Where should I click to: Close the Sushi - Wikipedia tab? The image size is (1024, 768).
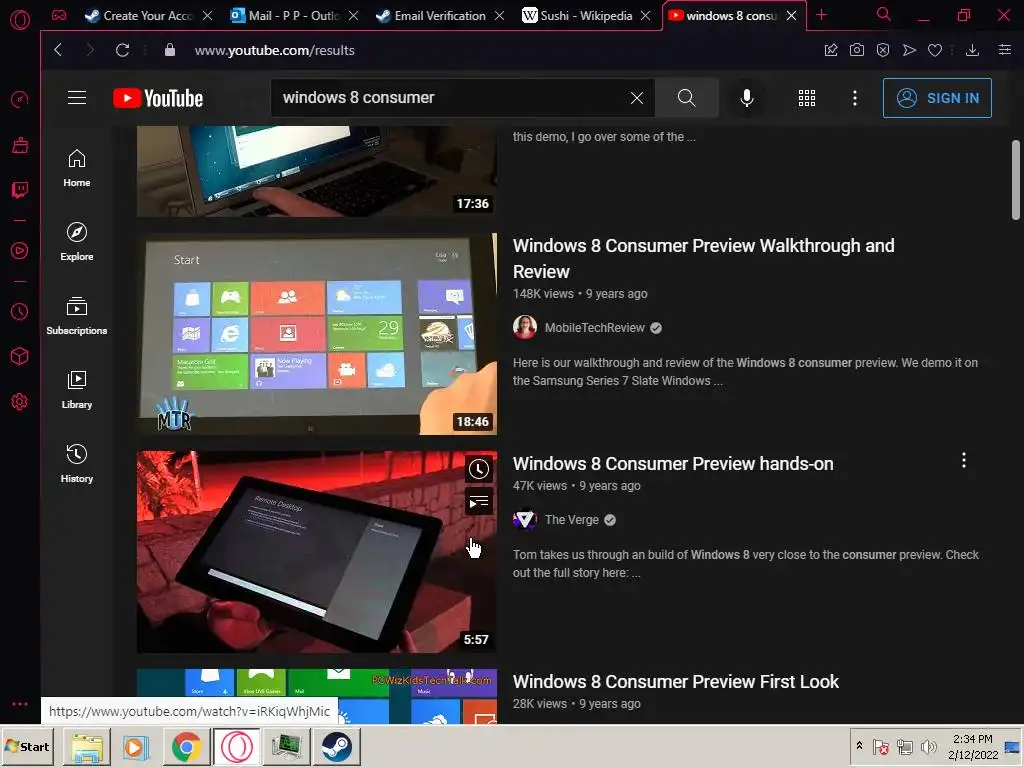[x=645, y=16]
